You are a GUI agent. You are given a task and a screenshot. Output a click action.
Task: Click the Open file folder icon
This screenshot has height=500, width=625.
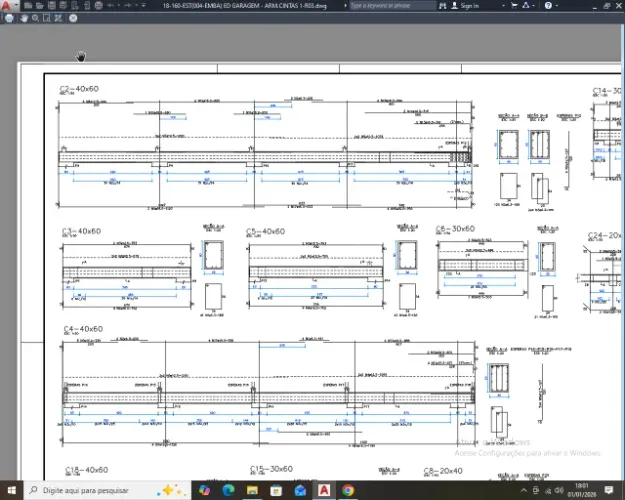coord(39,6)
